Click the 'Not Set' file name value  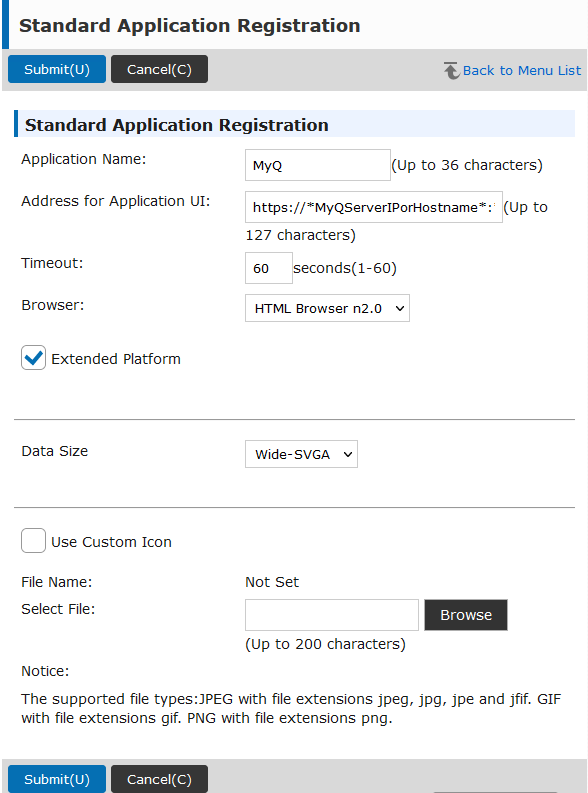[272, 582]
